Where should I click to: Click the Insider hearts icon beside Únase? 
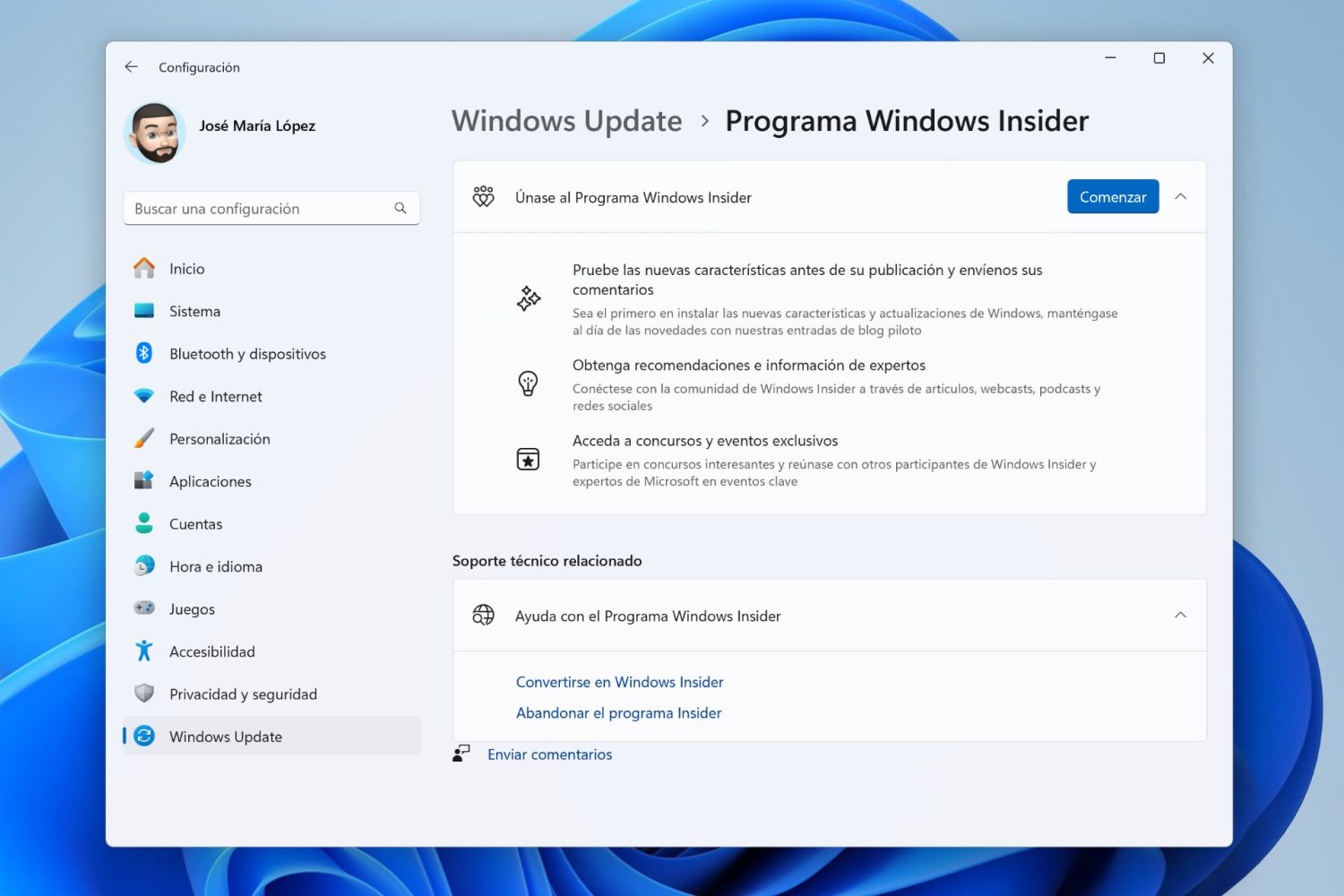(484, 197)
